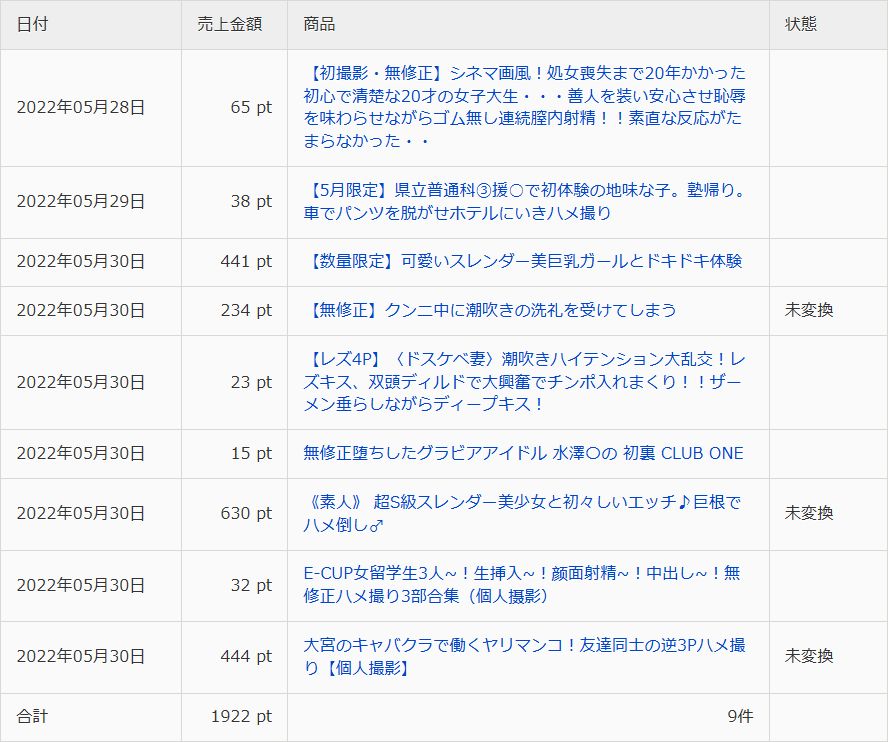Click the 売上金額 column header
The height and width of the screenshot is (742, 888).
[x=229, y=24]
